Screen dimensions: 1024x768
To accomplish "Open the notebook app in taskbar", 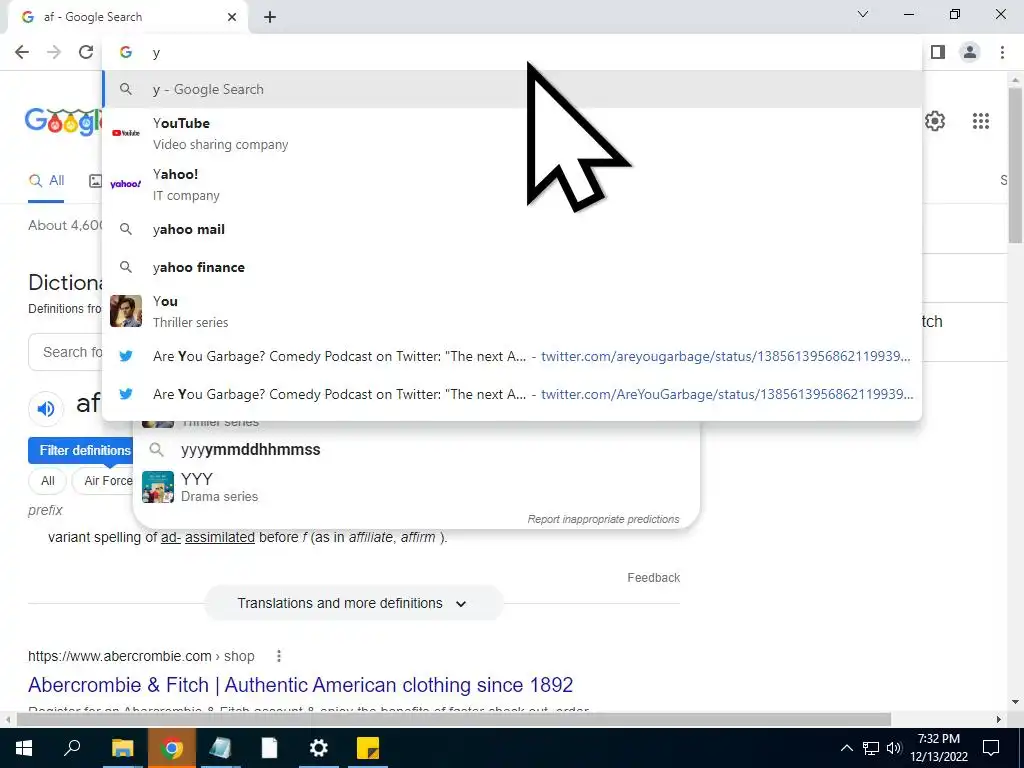I will [221, 748].
